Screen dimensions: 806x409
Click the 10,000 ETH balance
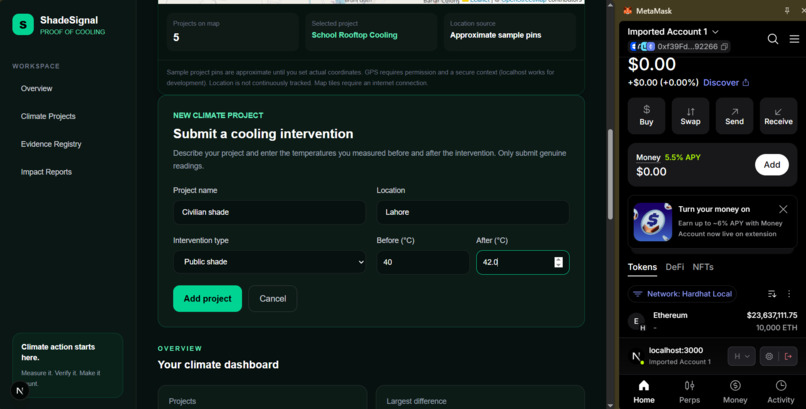click(776, 328)
